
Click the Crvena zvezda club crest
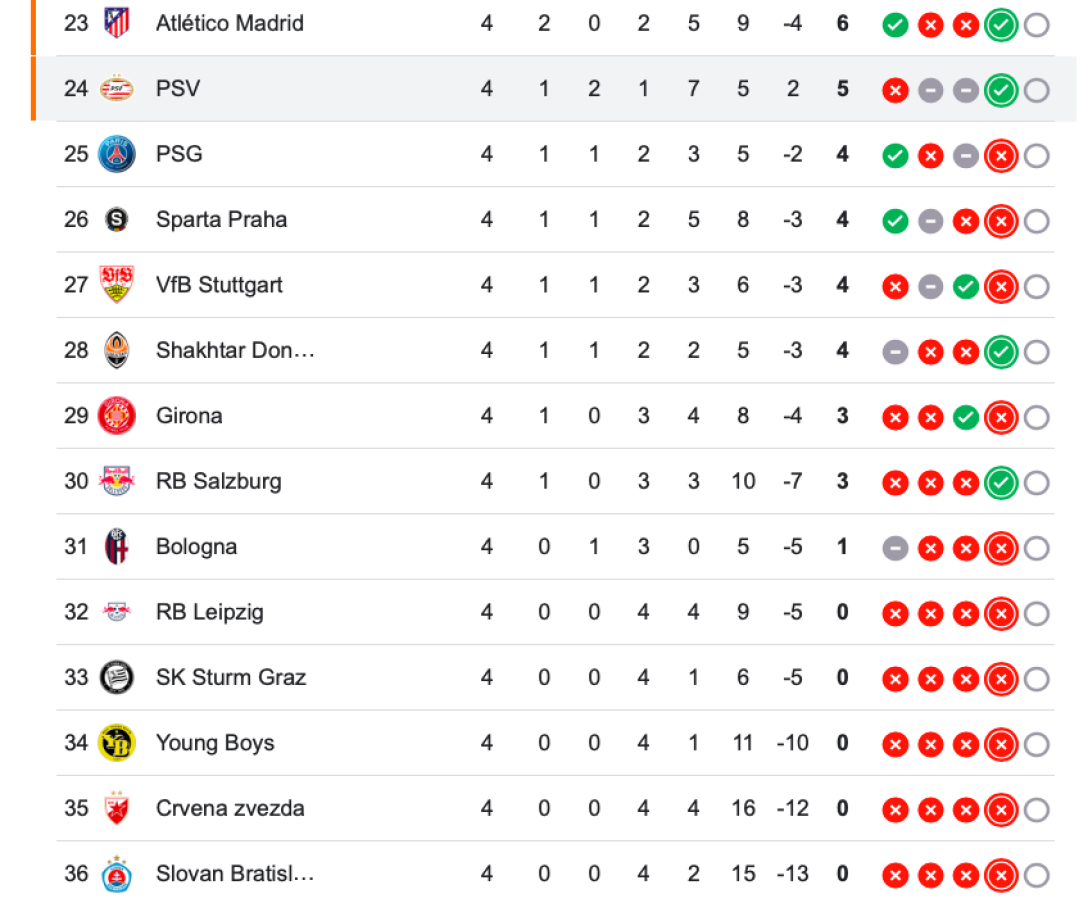click(117, 808)
